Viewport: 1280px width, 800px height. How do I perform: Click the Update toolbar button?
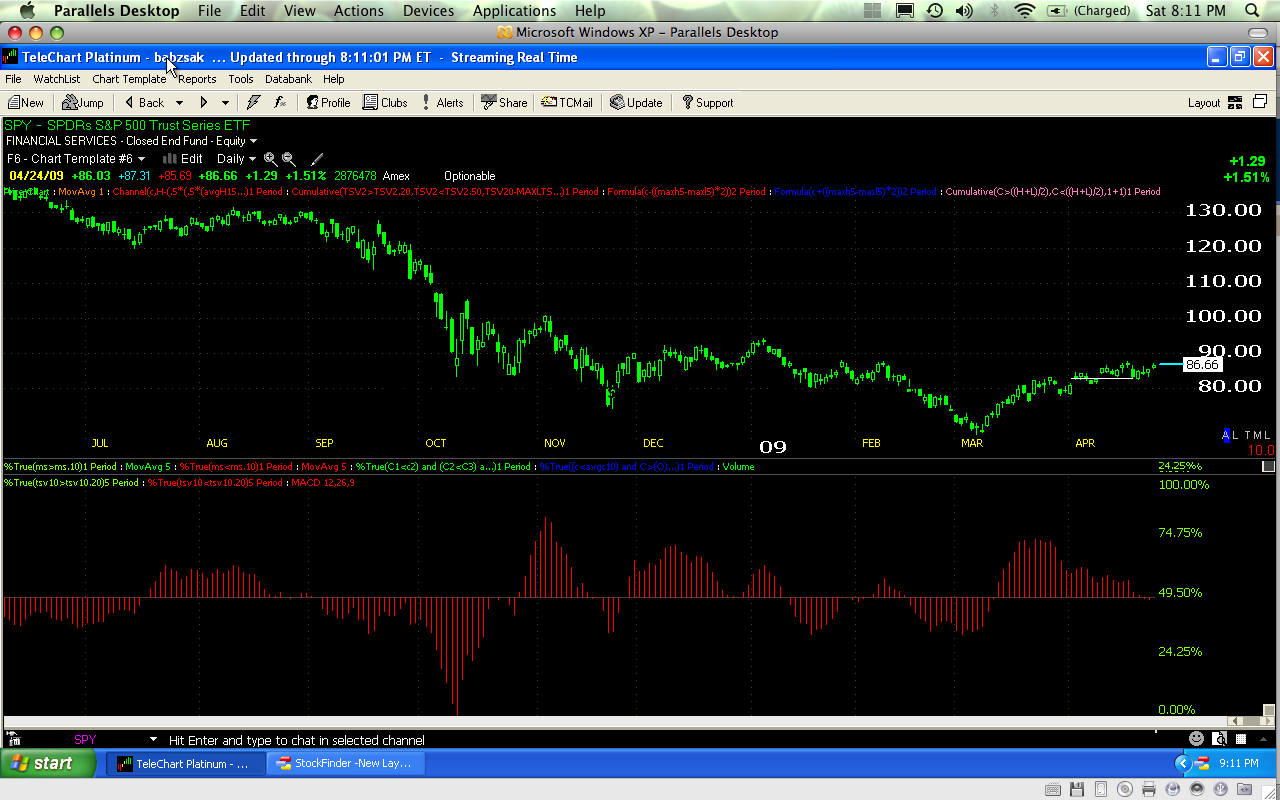click(x=636, y=102)
